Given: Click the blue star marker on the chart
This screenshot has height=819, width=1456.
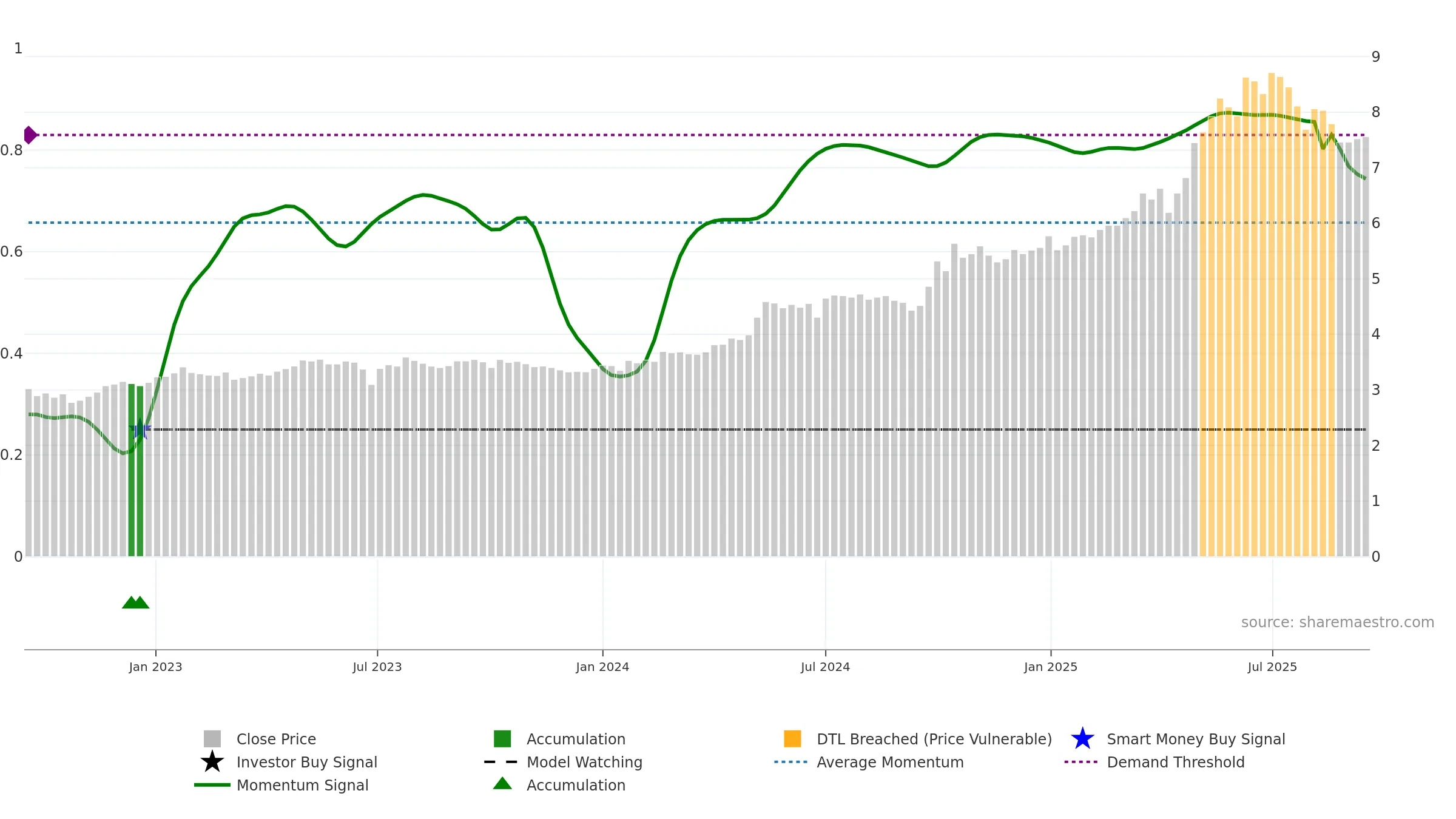Looking at the screenshot, I should point(140,429).
